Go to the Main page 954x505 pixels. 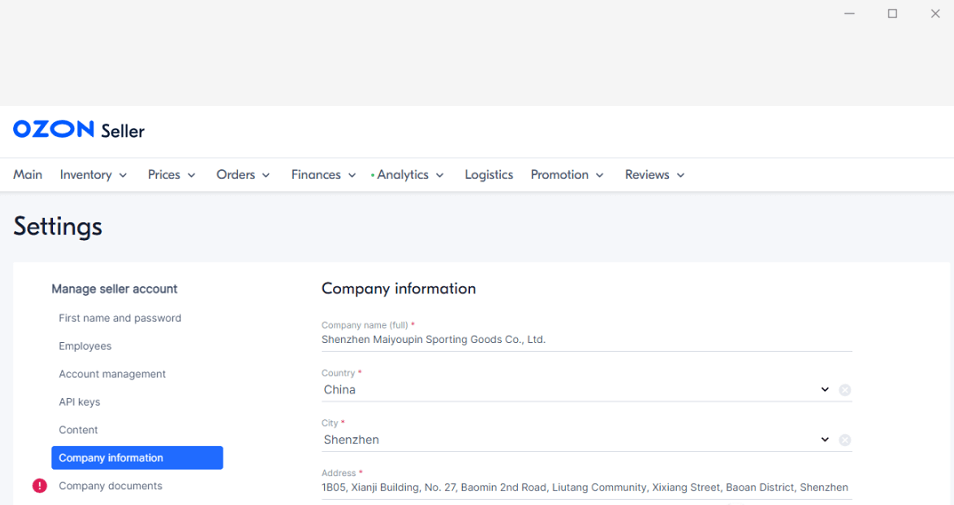[28, 175]
